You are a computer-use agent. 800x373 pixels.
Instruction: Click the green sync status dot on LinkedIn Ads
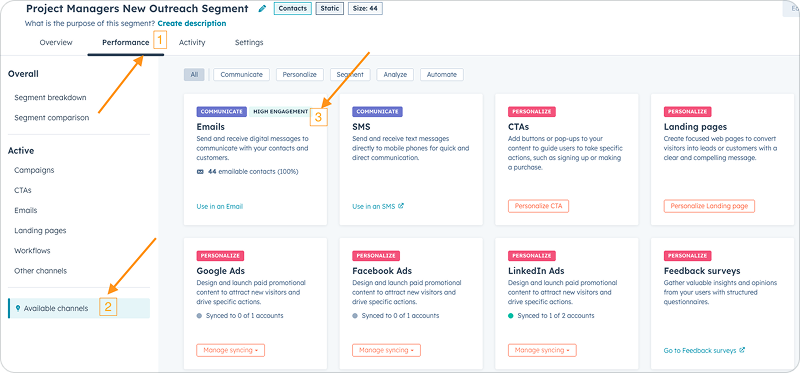click(511, 316)
